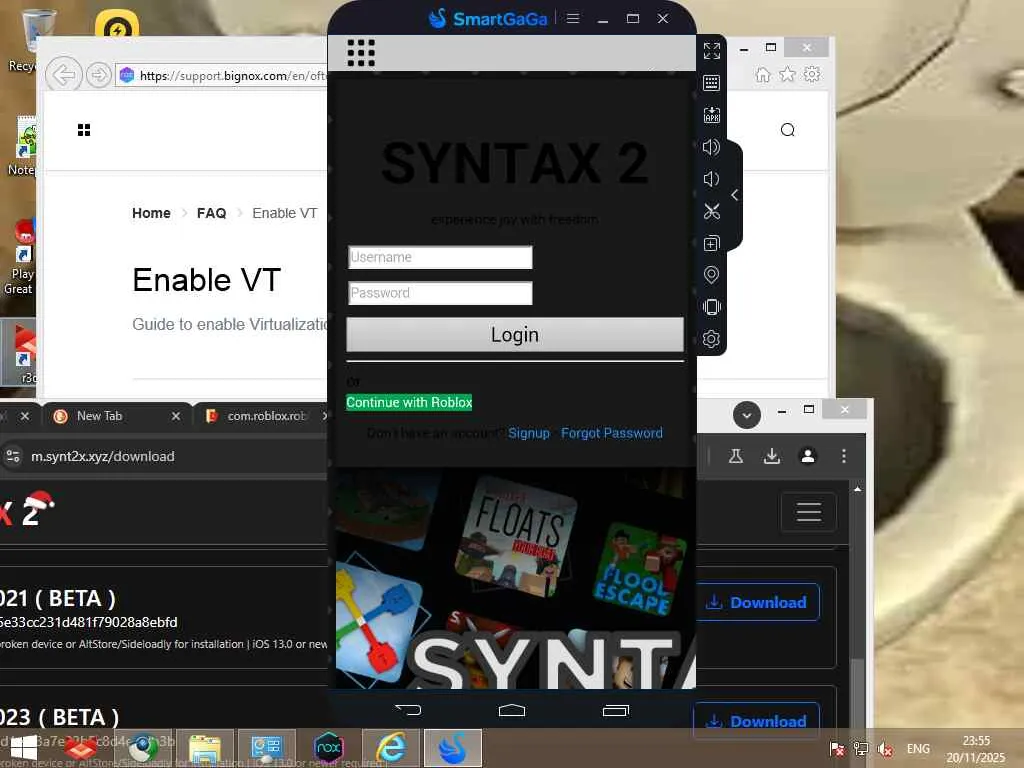1024x768 pixels.
Task: Open site info icon beside the synt2x URL
Action: (x=13, y=456)
